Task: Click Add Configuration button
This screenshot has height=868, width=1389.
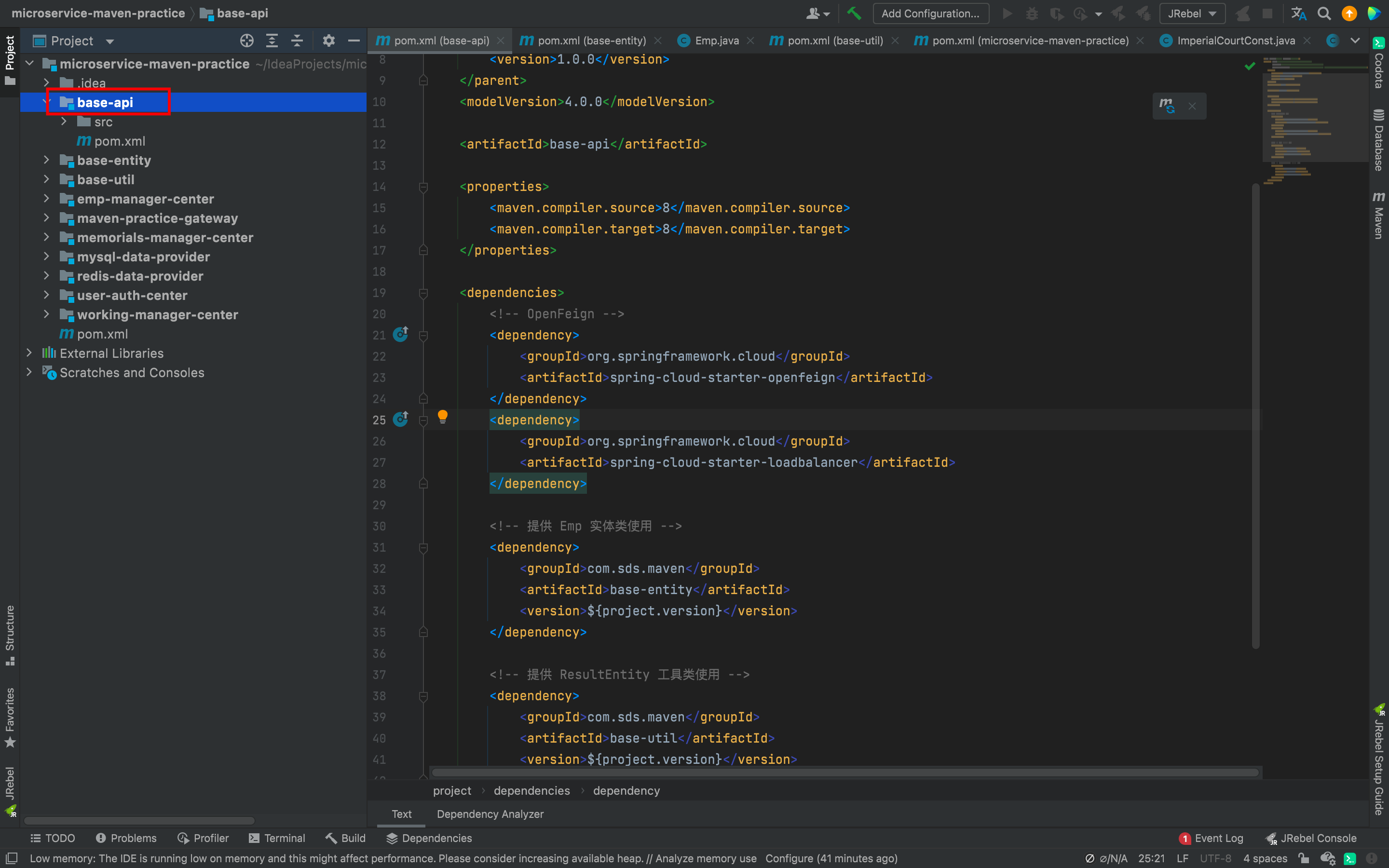Action: coord(930,13)
